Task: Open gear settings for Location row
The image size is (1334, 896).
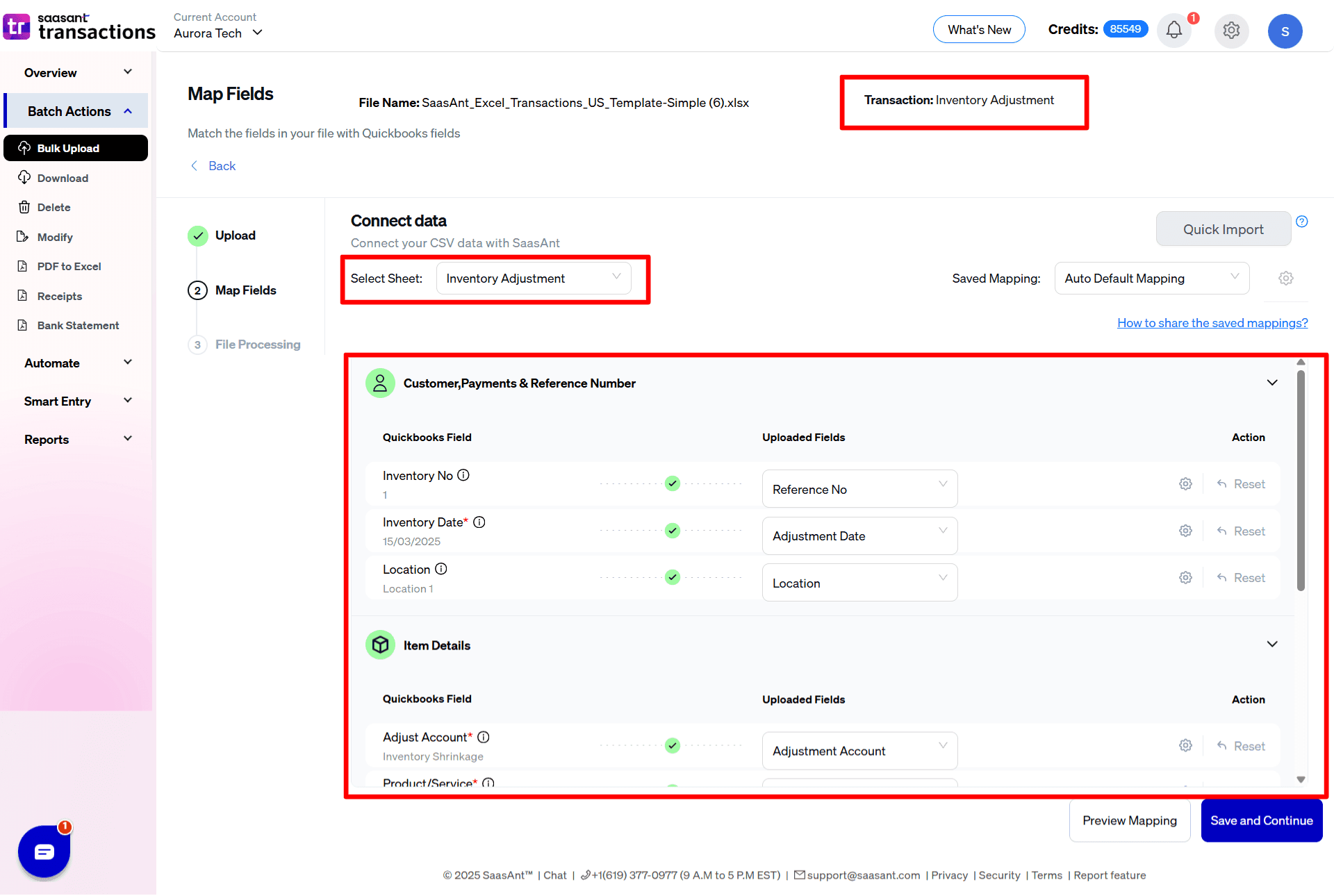Action: pyautogui.click(x=1185, y=578)
